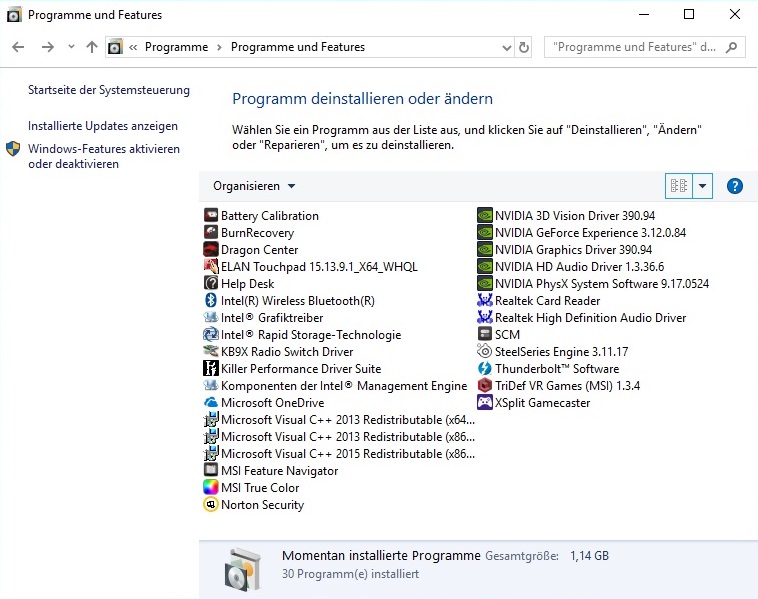Viewport: 758px width, 599px height.
Task: Click the Killer Performance Driver Suite icon
Action: [x=211, y=368]
